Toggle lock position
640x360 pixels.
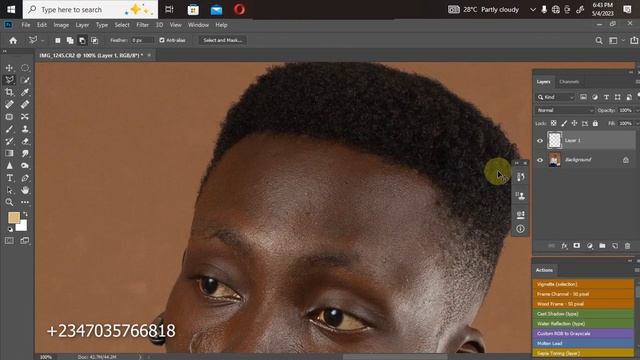coord(574,123)
